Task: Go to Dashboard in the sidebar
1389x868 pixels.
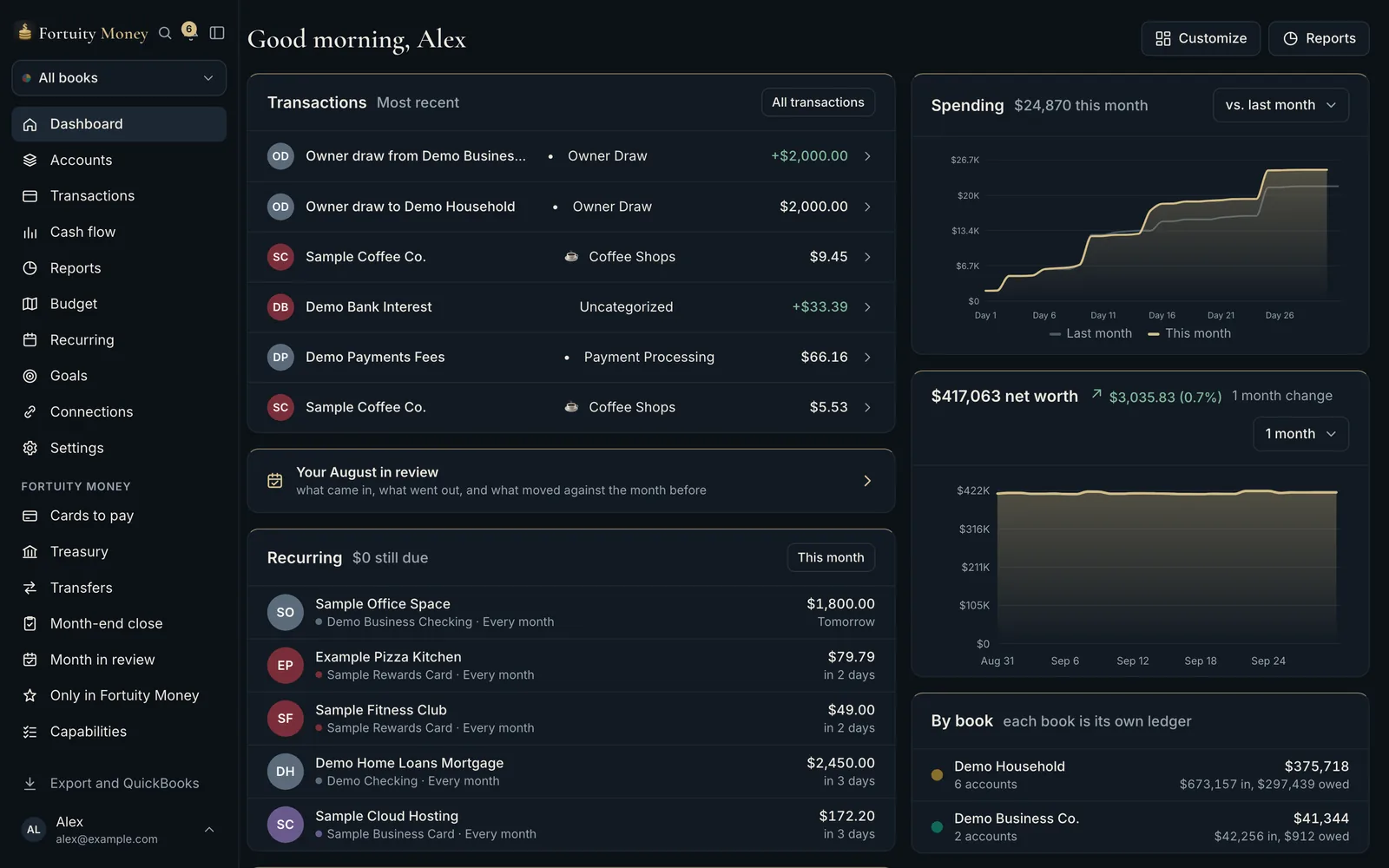Action: tap(119, 124)
